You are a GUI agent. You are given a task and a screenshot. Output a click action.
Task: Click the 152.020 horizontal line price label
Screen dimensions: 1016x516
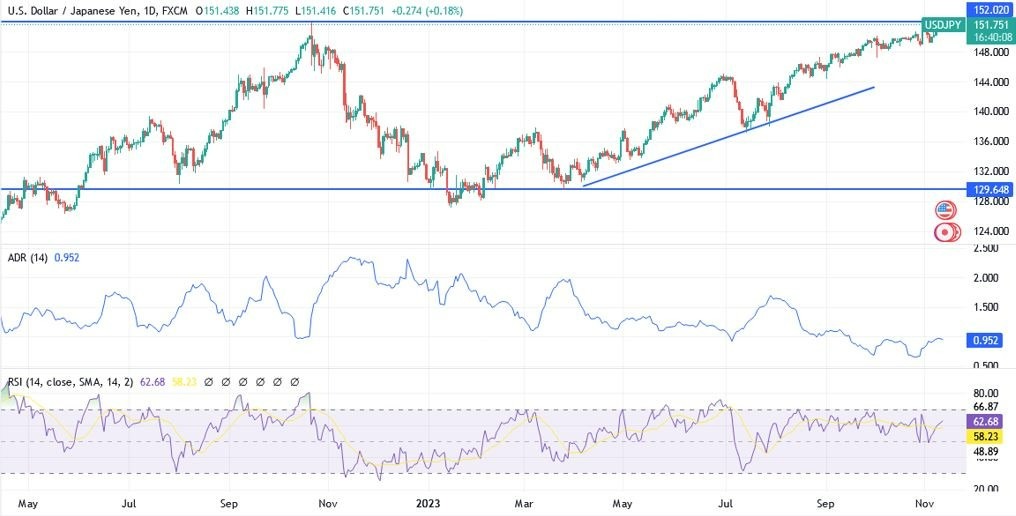[990, 8]
